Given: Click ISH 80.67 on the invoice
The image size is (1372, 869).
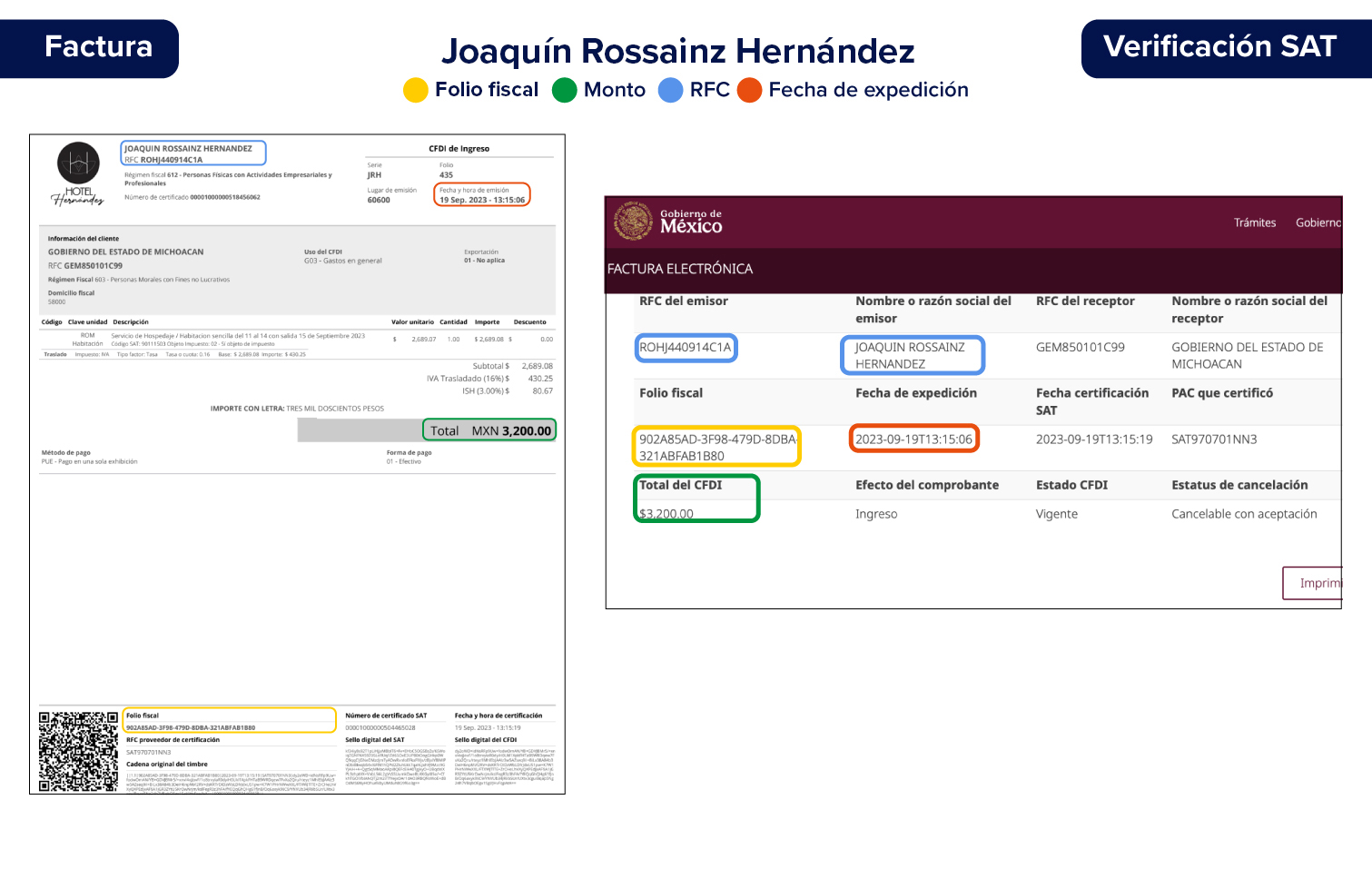Looking at the screenshot, I should (507, 391).
